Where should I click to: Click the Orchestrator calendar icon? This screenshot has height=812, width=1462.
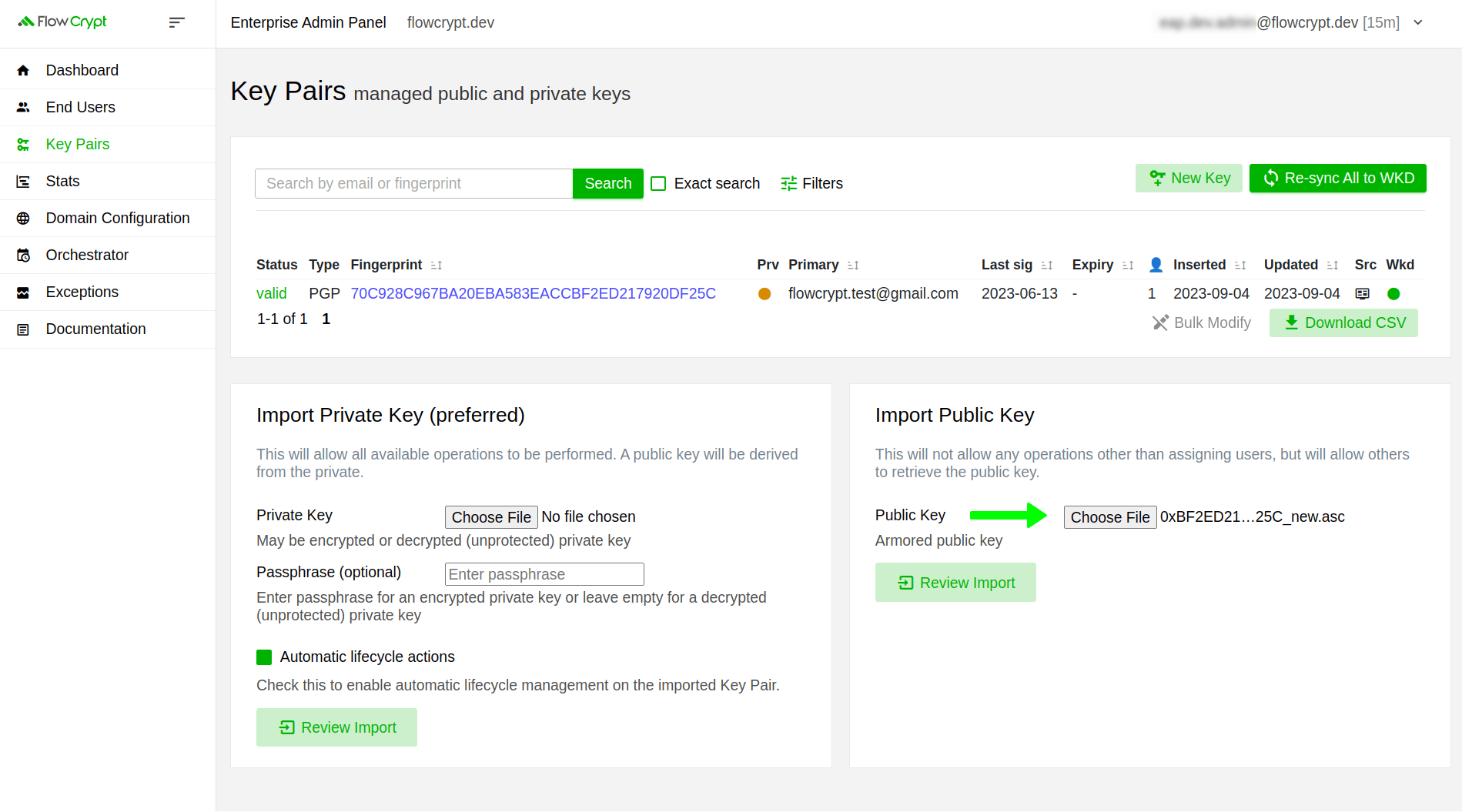click(x=23, y=255)
